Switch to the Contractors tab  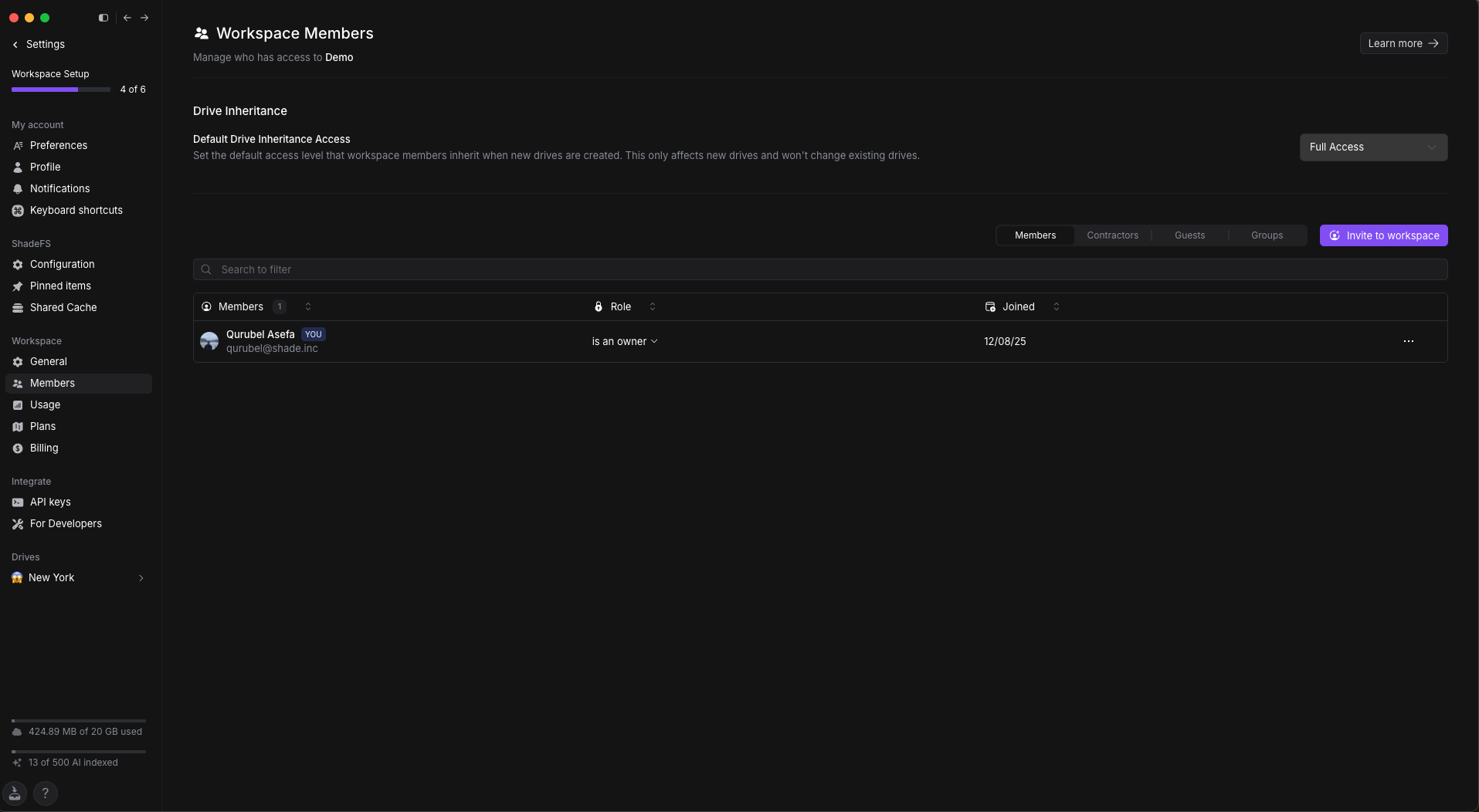point(1112,235)
